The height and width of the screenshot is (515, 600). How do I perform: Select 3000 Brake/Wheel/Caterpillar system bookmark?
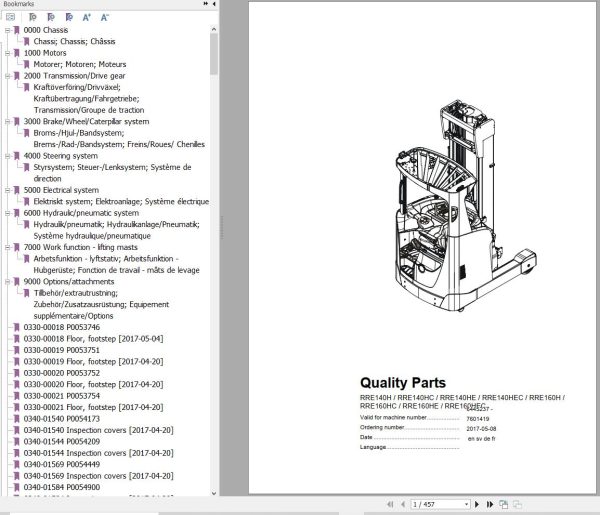coord(86,121)
